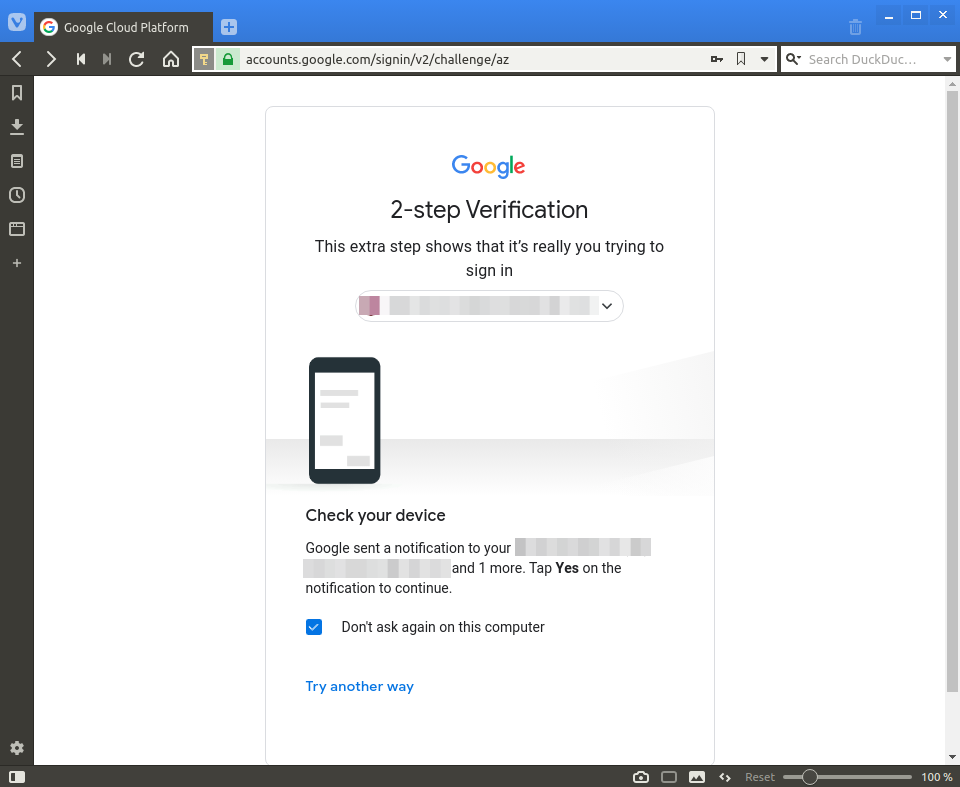Click the fast forward button
The image size is (960, 787).
click(107, 59)
